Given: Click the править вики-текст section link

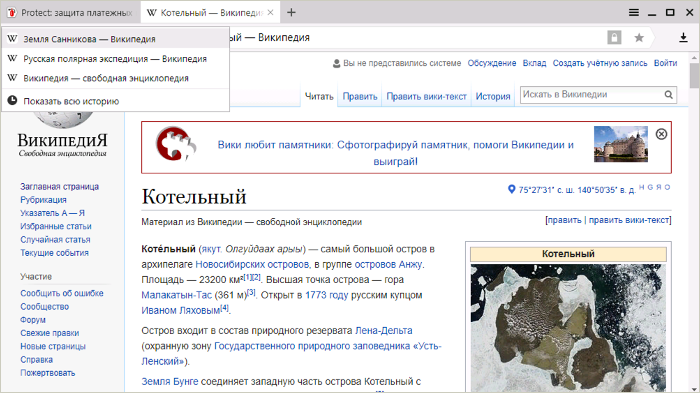Looking at the screenshot, I should coord(629,220).
